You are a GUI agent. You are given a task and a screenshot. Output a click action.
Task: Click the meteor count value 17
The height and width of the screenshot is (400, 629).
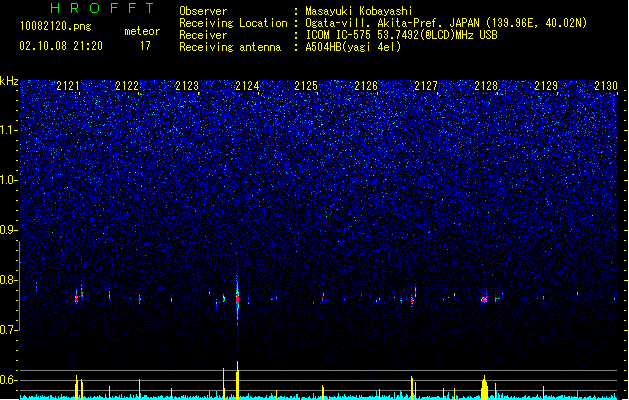point(145,46)
